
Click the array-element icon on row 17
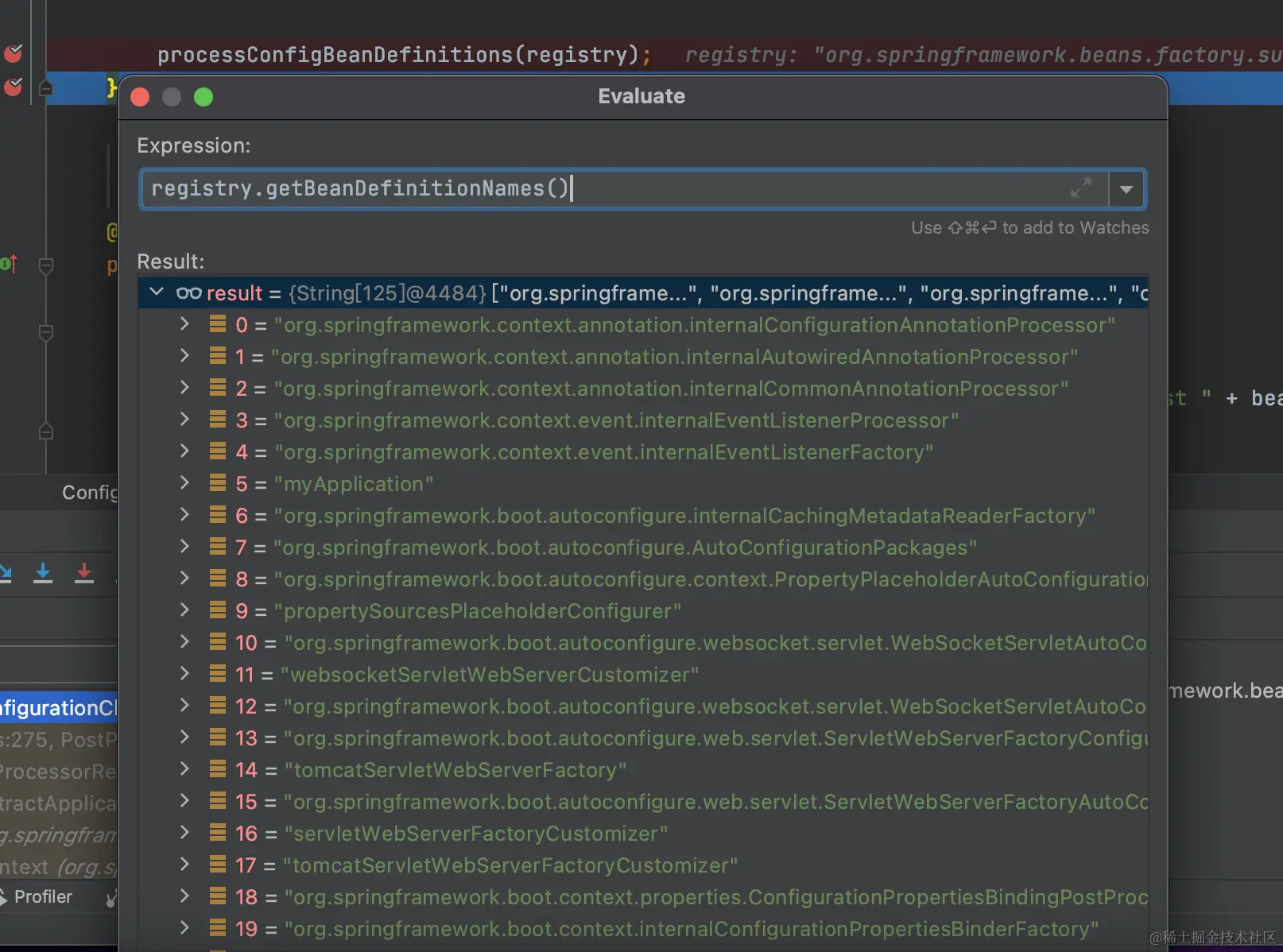[x=218, y=865]
